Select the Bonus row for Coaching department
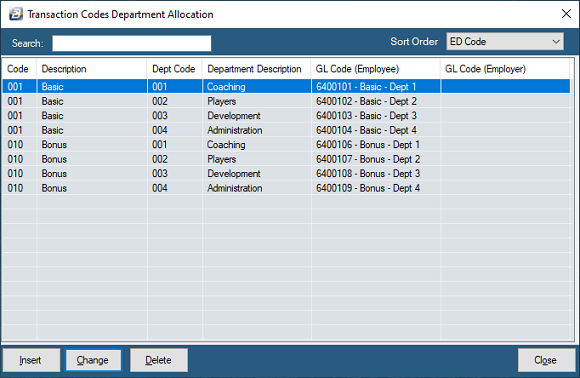The image size is (580, 378). [x=286, y=145]
